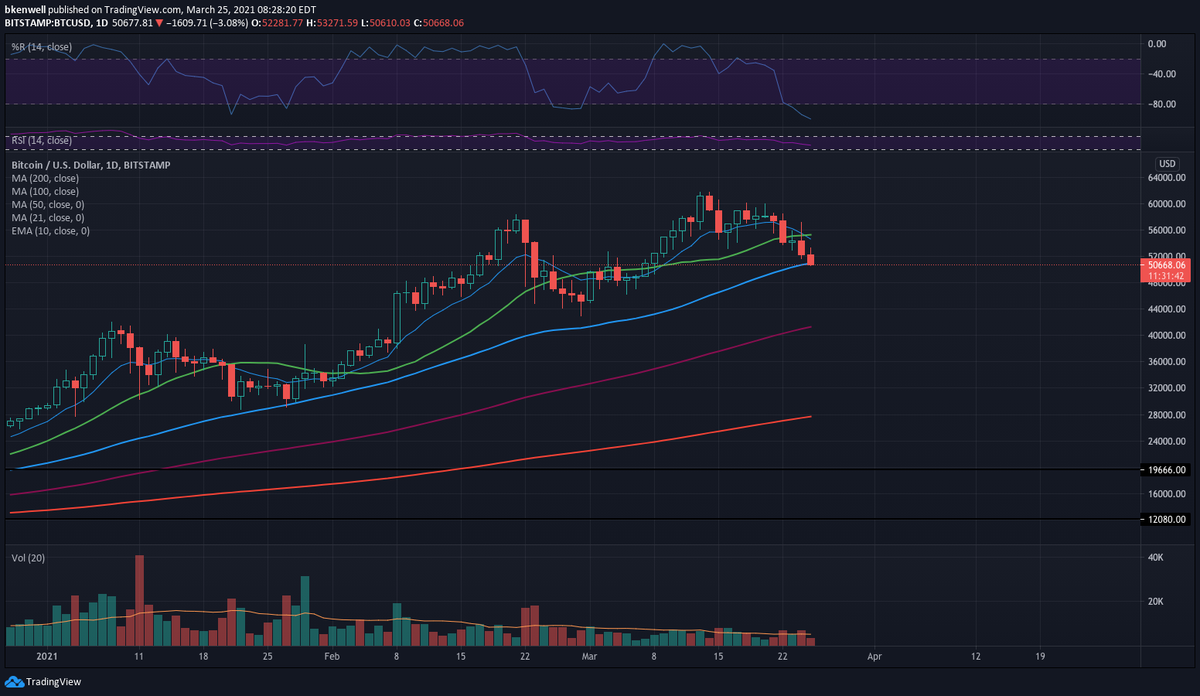Click the Vol (20) volume indicator label
Screen dimensions: 1200x696
[27, 558]
